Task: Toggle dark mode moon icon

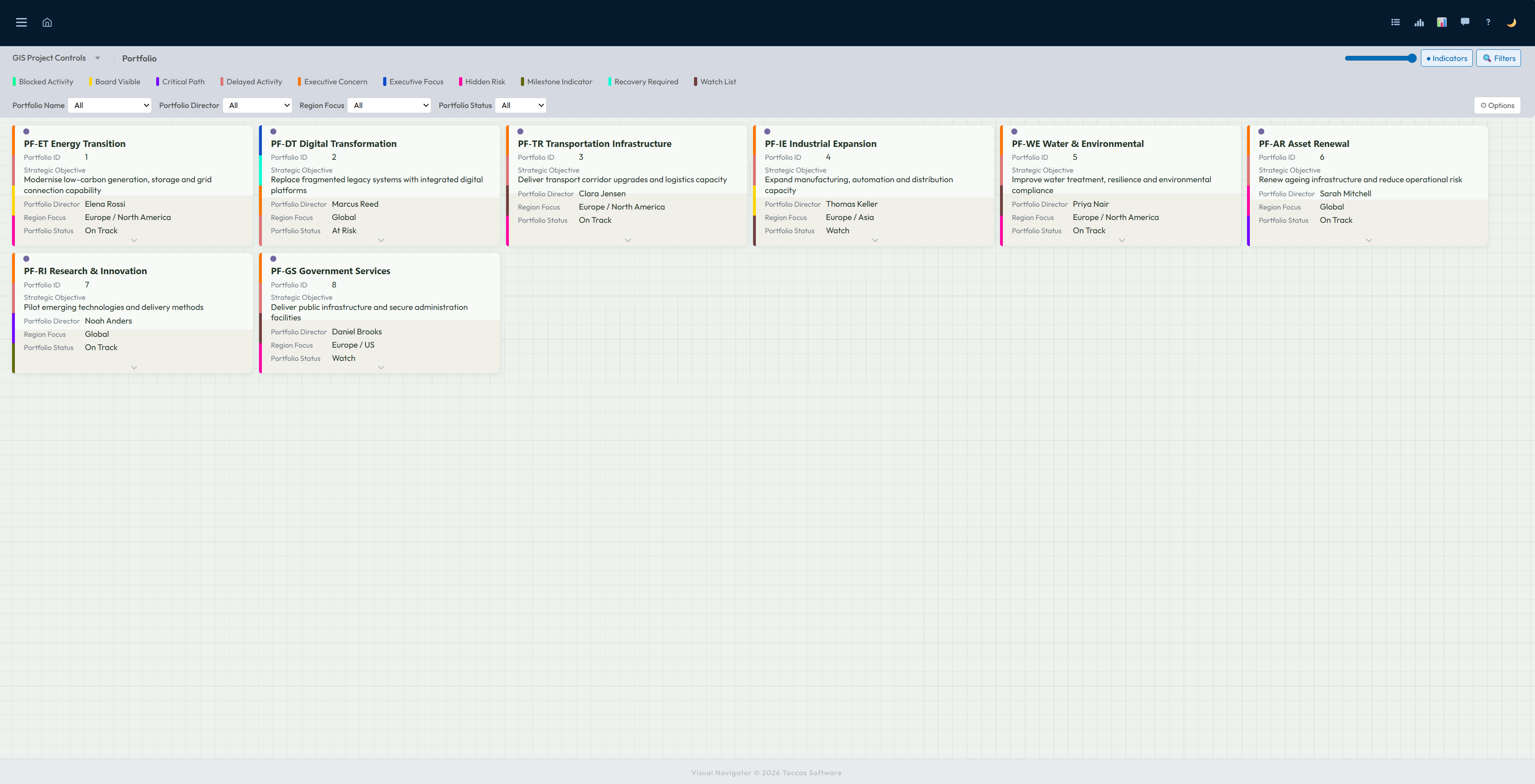Action: click(x=1511, y=22)
